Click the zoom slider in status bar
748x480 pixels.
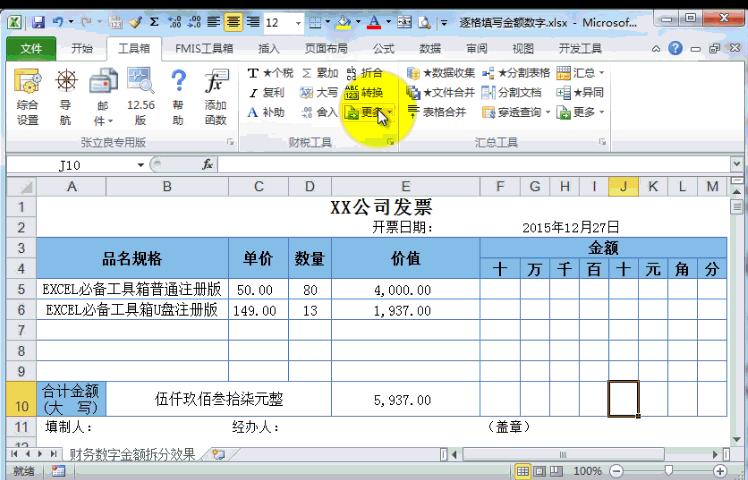[x=668, y=471]
